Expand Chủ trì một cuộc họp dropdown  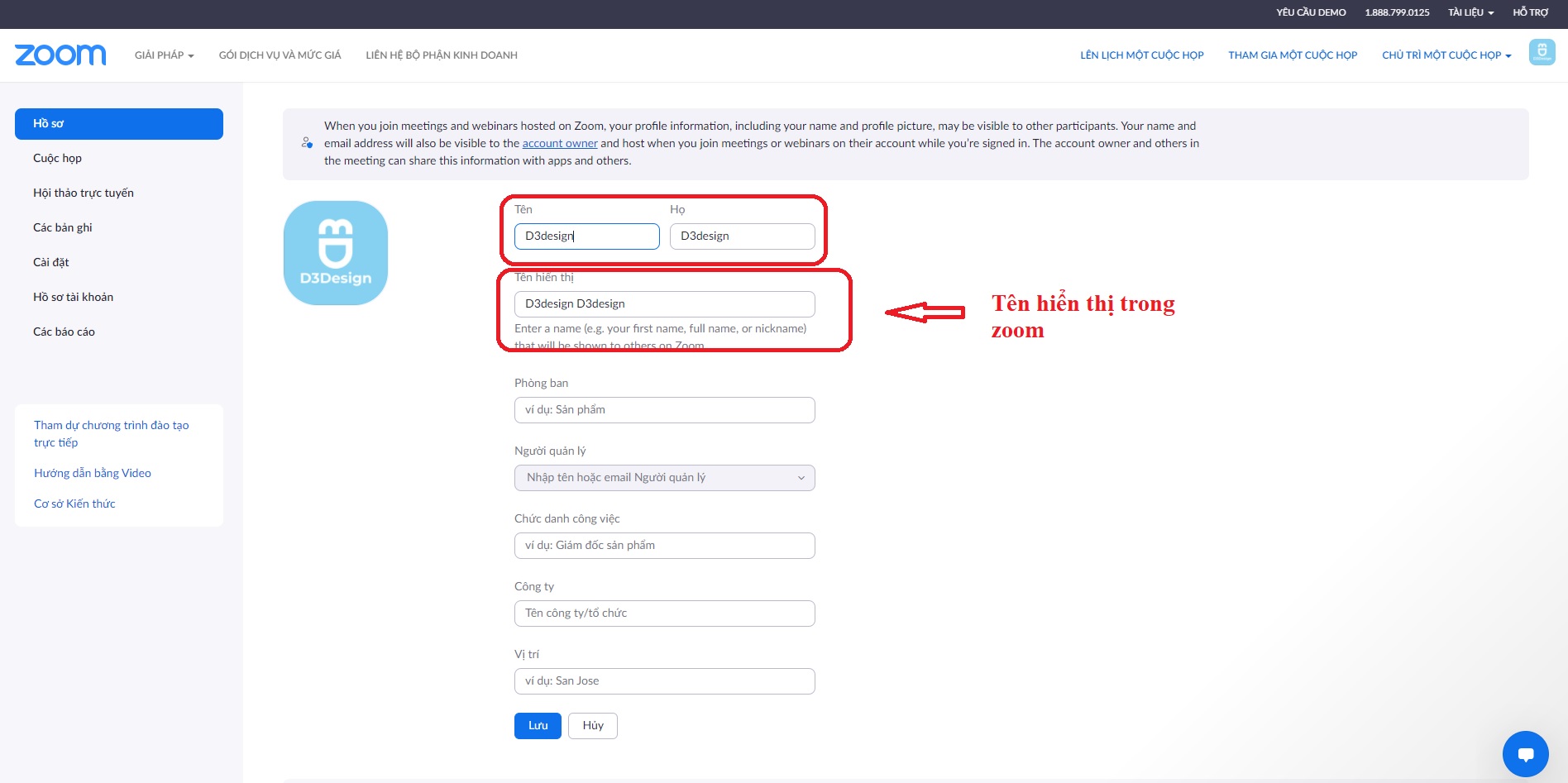(1446, 55)
